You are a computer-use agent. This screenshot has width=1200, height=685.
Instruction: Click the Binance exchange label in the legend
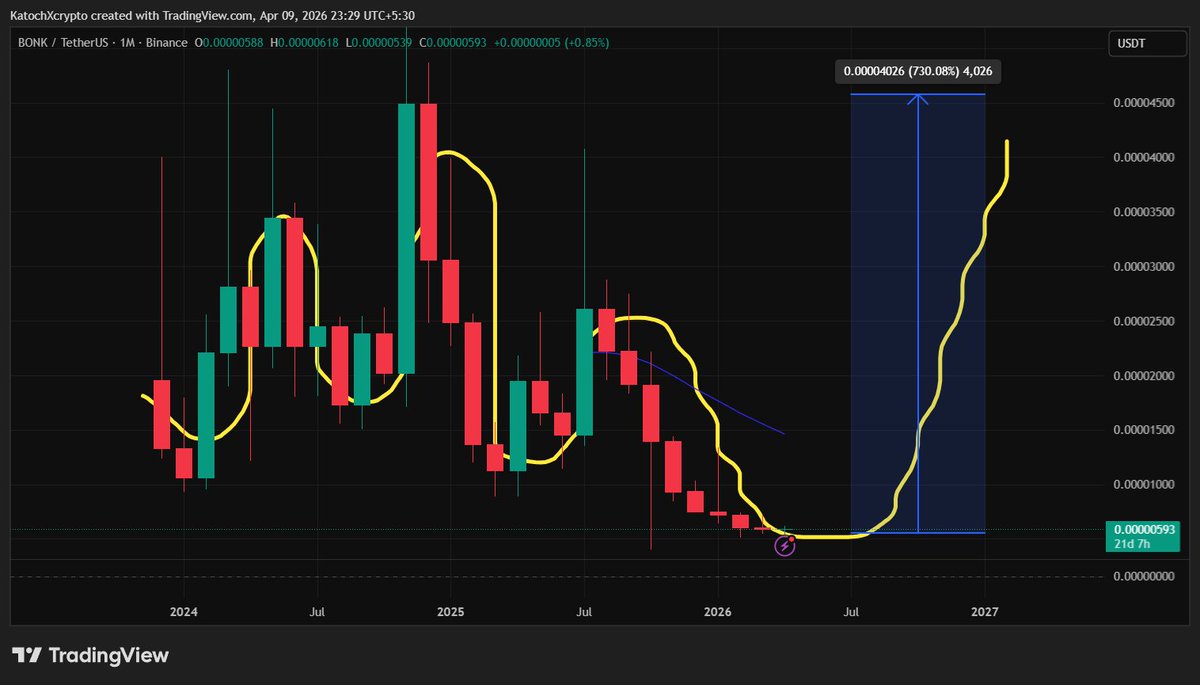point(164,42)
